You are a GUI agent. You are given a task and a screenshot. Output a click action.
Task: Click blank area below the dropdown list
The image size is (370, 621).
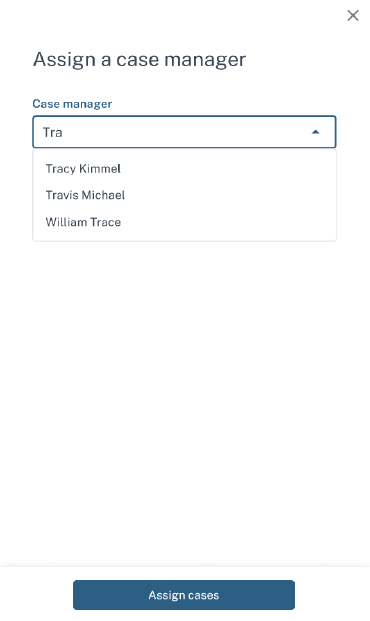click(185, 396)
